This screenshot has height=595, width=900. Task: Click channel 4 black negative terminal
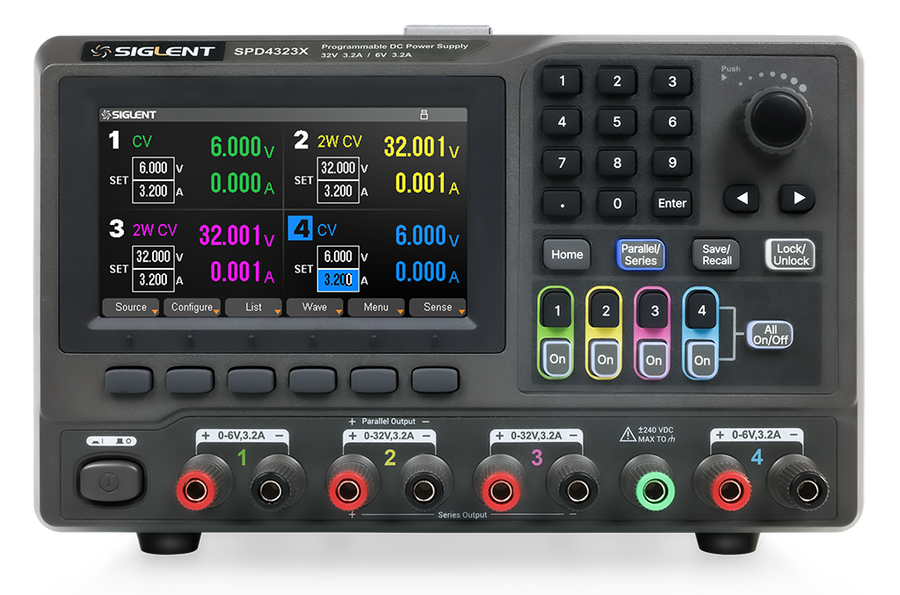click(x=808, y=491)
